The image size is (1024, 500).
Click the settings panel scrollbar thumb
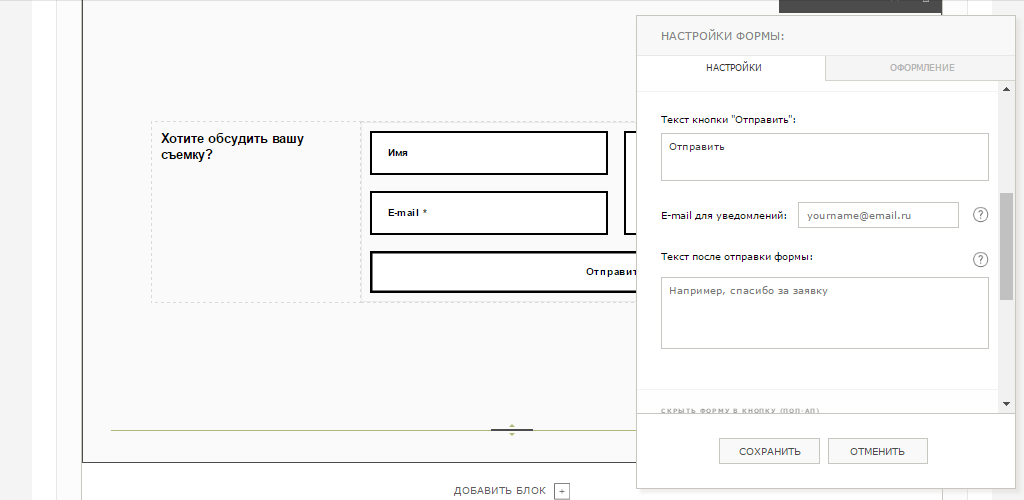1006,246
